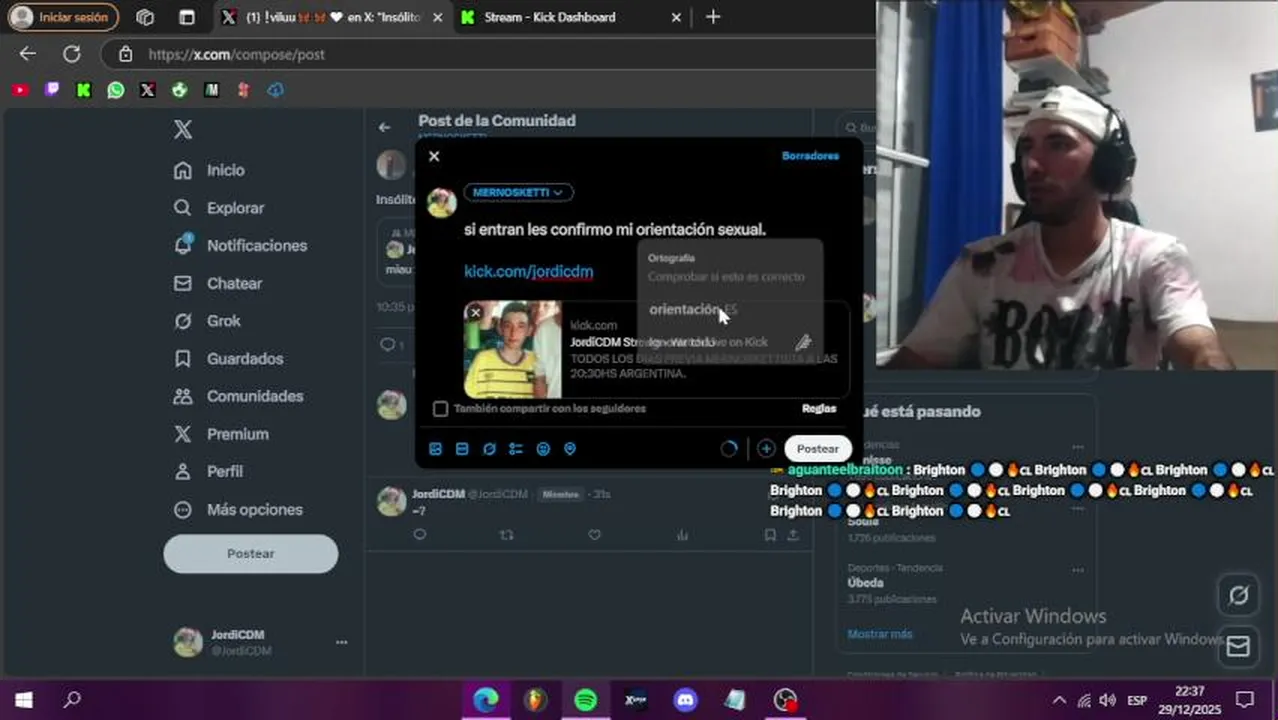Screen dimensions: 1278x720
Task: Like JordiCDM's '~7' post
Action: pyautogui.click(x=594, y=535)
